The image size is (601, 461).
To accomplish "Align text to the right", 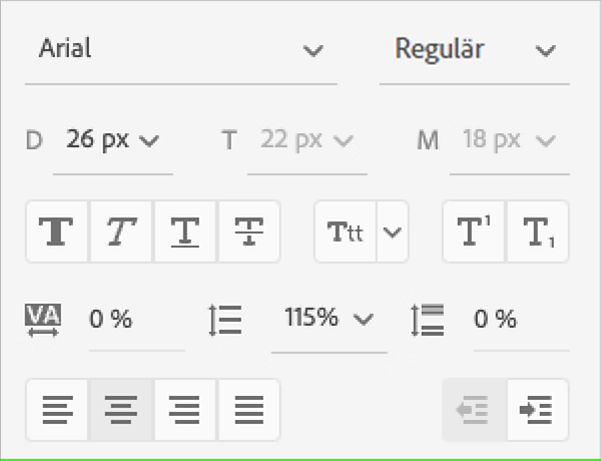I will pyautogui.click(x=185, y=410).
